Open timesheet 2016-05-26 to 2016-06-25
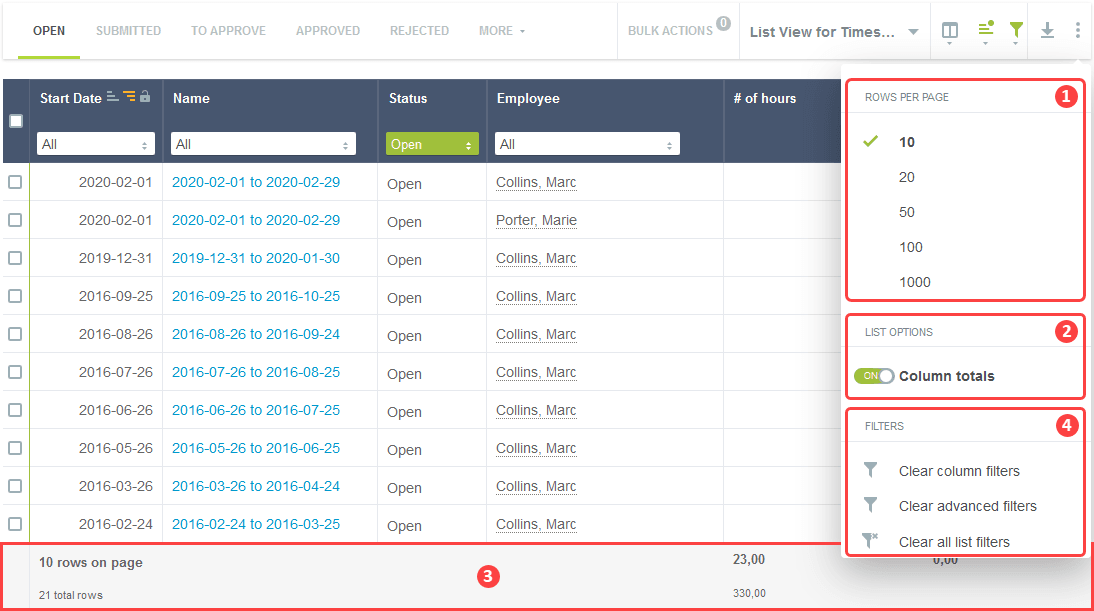1094x611 pixels. coord(256,448)
